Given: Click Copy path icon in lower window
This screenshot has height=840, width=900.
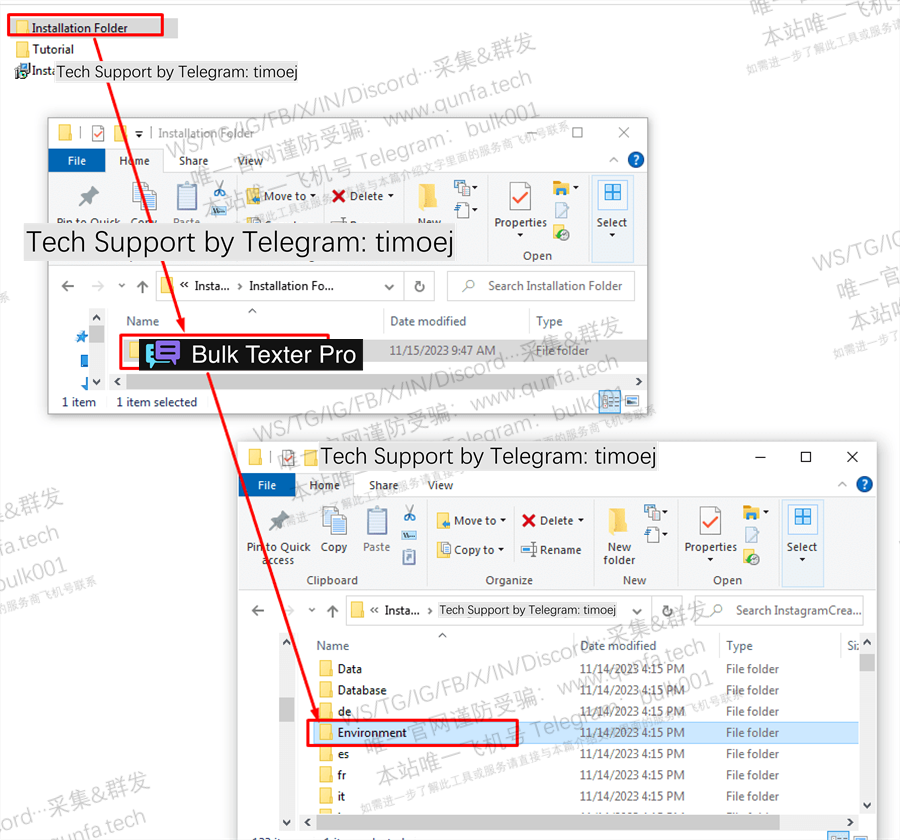Looking at the screenshot, I should (x=409, y=535).
